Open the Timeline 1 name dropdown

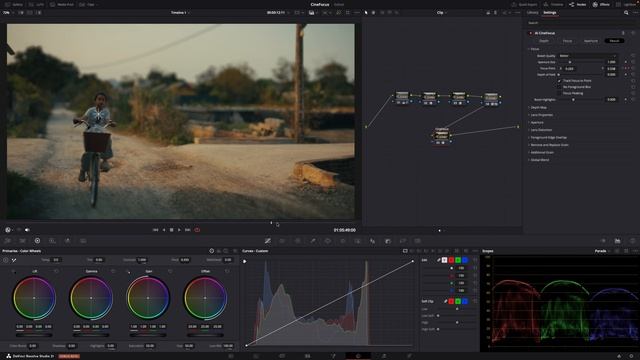tap(180, 13)
